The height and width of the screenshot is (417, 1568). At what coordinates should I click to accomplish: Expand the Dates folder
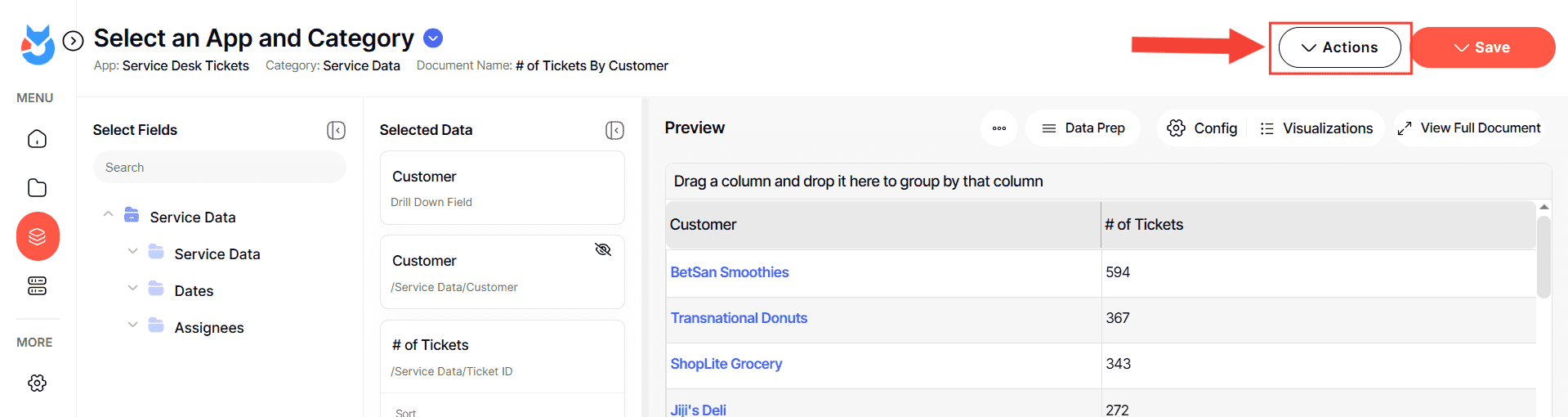pos(132,288)
